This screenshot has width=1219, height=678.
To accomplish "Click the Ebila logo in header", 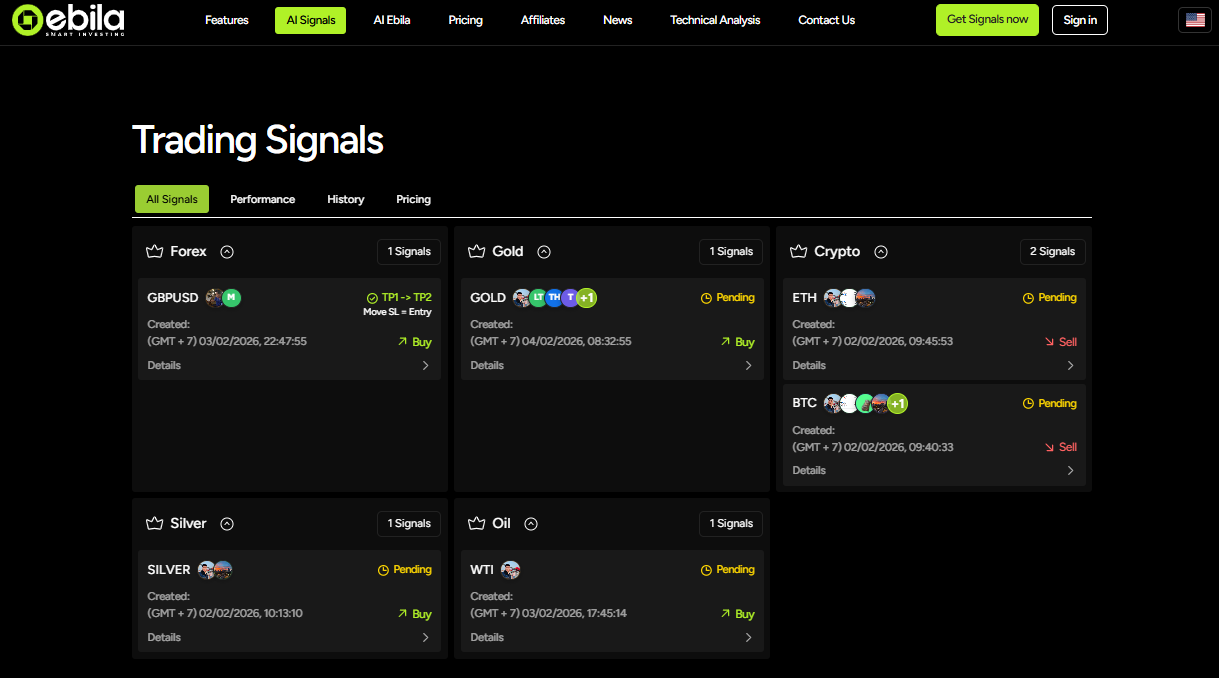I will click(68, 20).
